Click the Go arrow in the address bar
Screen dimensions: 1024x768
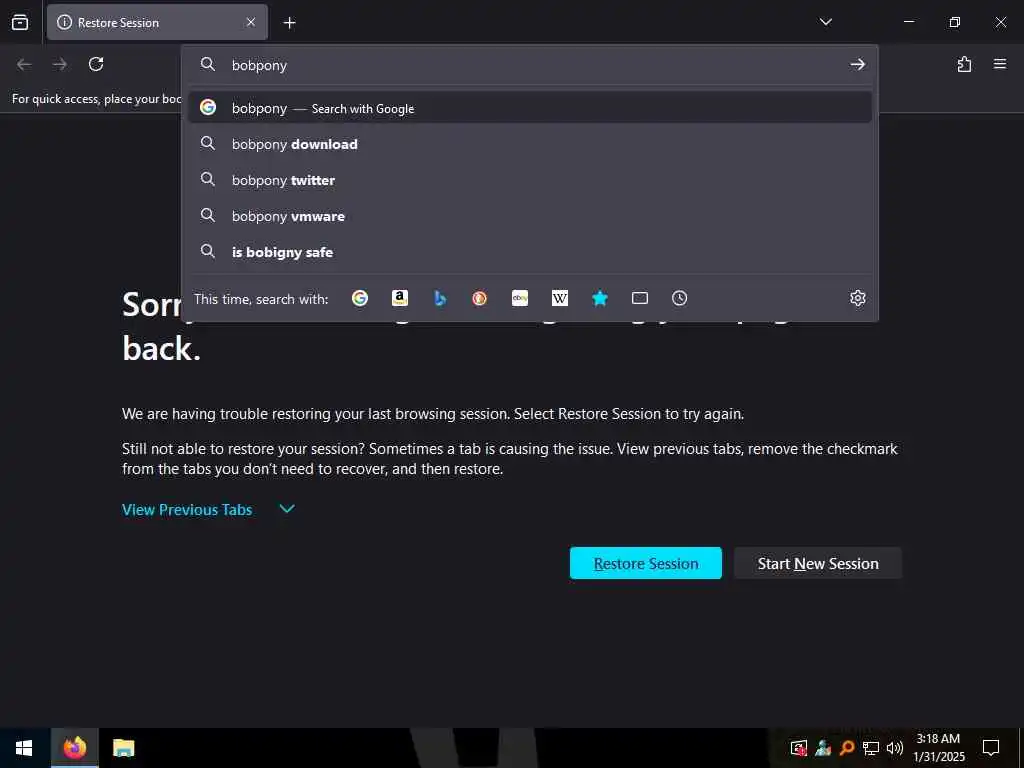[857, 64]
